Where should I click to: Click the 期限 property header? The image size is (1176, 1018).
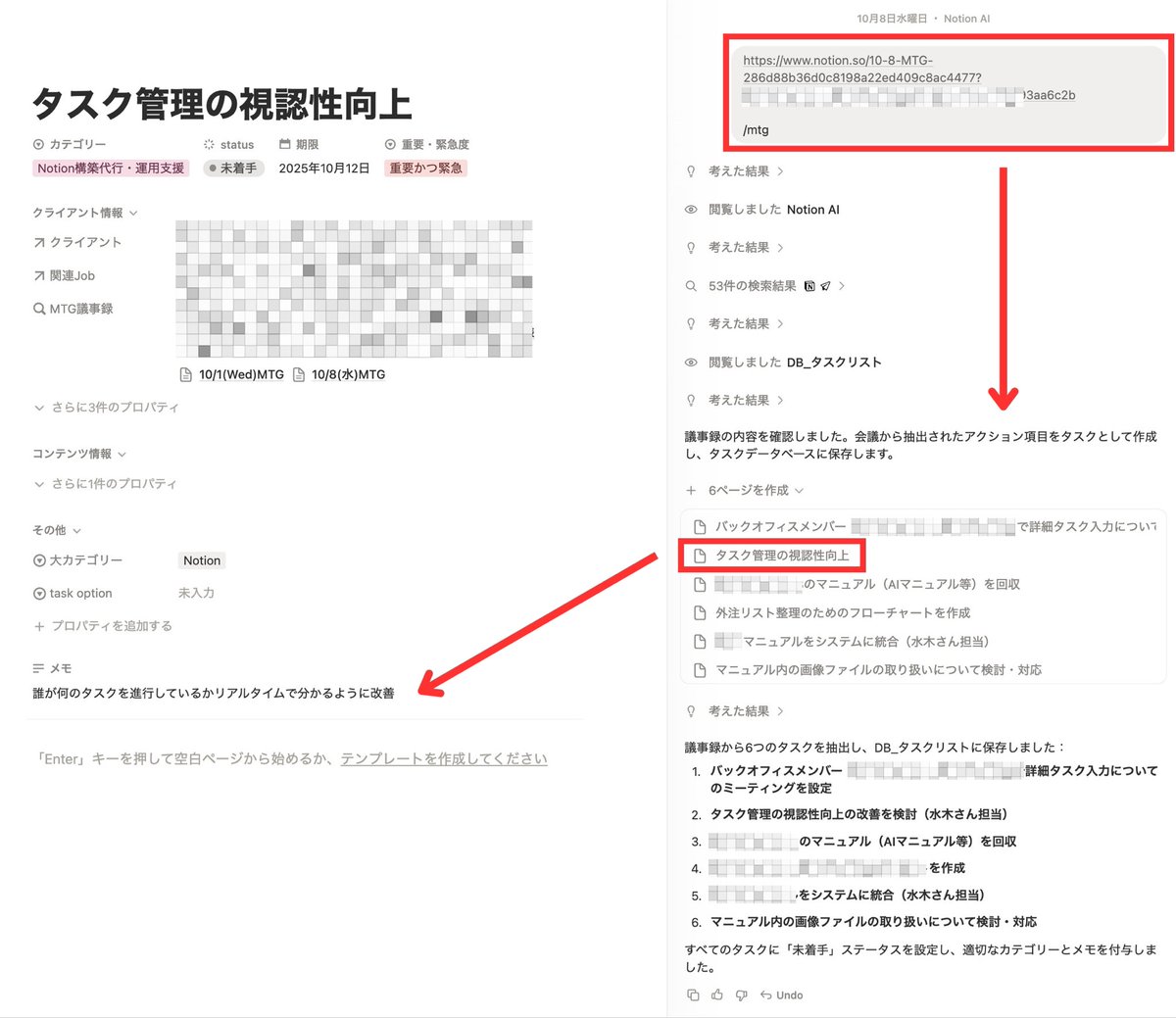pyautogui.click(x=299, y=144)
